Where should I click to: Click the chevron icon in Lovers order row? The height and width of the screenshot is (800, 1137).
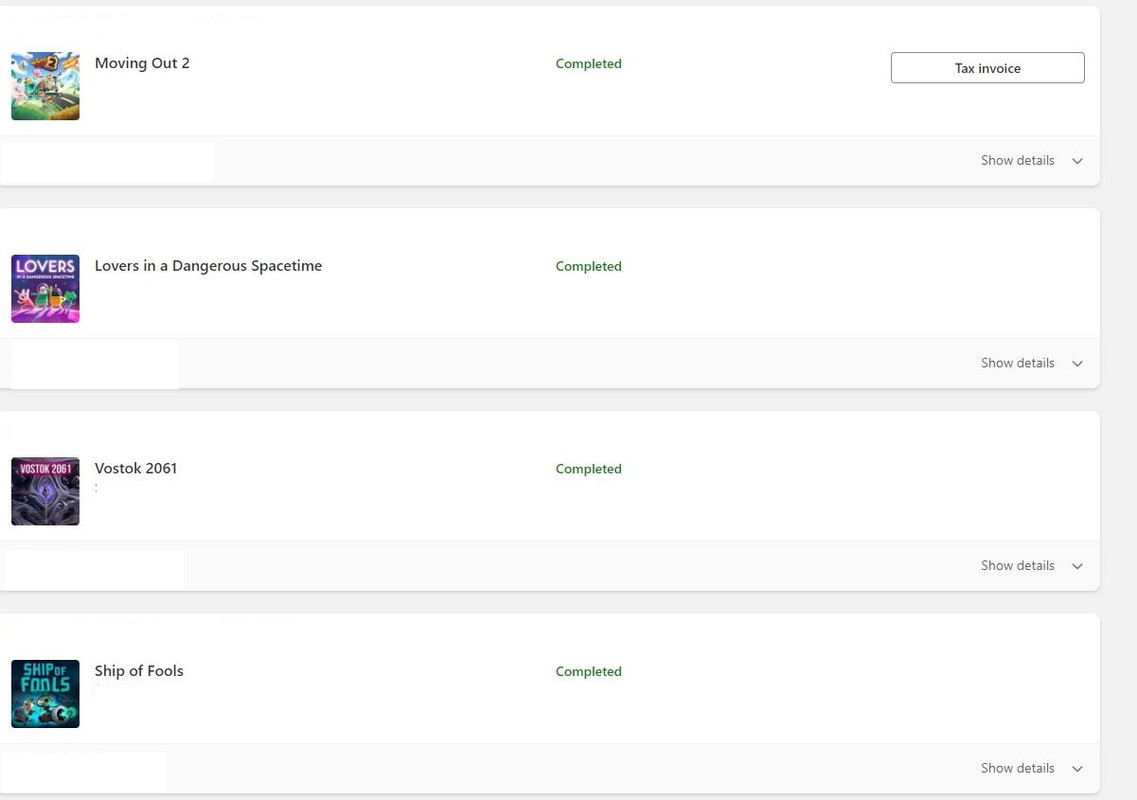1077,363
